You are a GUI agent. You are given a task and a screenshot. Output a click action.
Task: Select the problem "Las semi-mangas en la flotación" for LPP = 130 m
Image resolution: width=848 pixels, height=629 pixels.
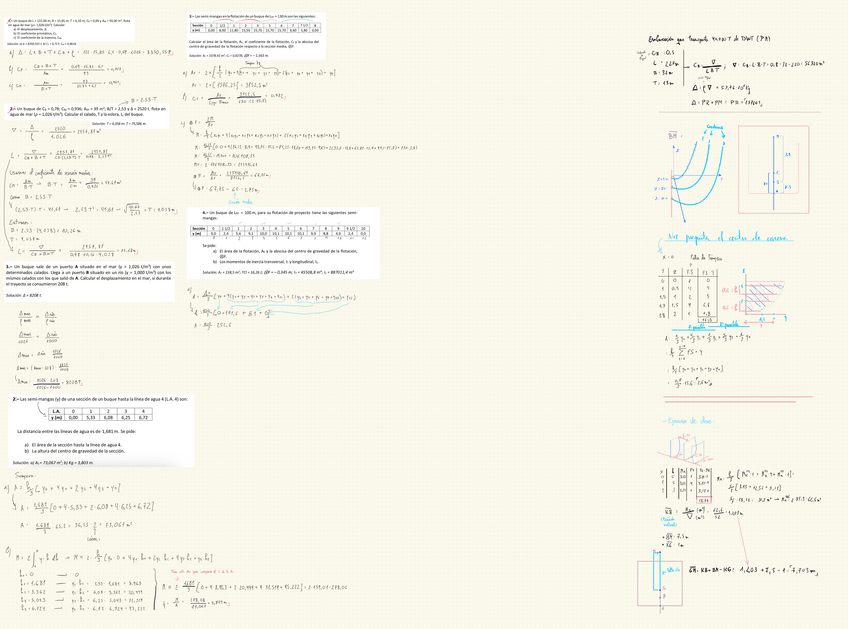[256, 36]
